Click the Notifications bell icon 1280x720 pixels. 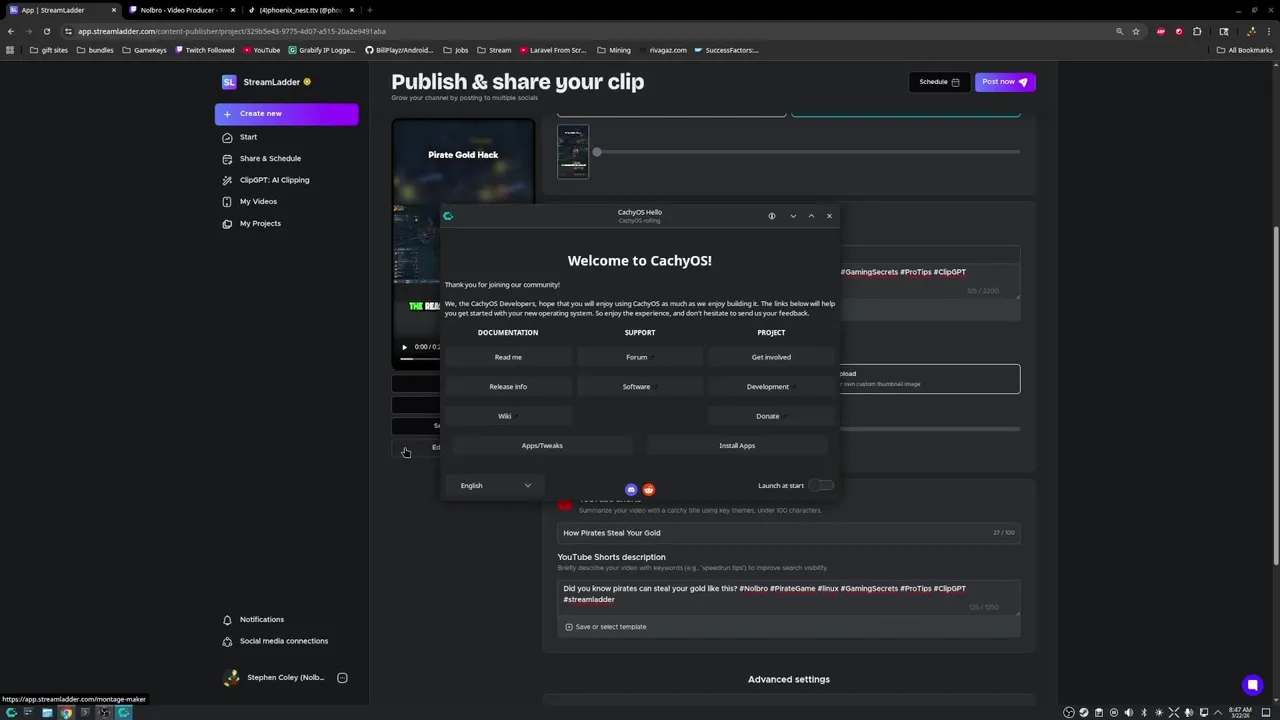228,620
